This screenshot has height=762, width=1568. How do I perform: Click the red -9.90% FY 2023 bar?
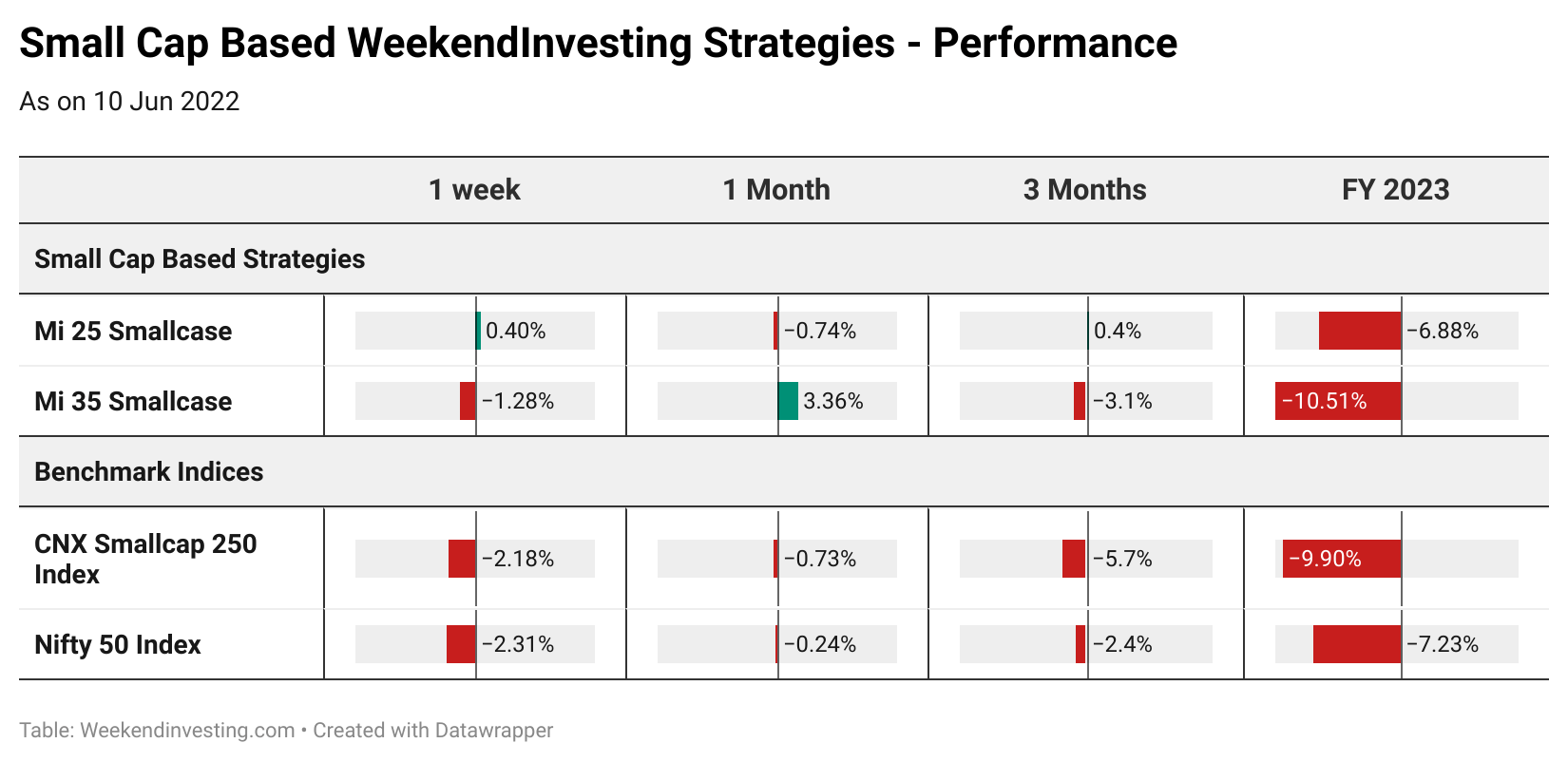coord(1342,559)
